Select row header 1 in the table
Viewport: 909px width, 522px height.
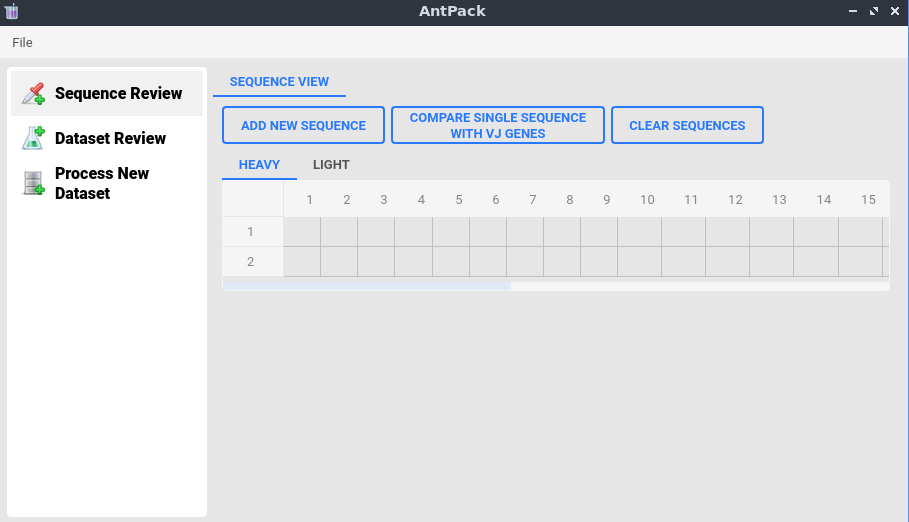(253, 232)
